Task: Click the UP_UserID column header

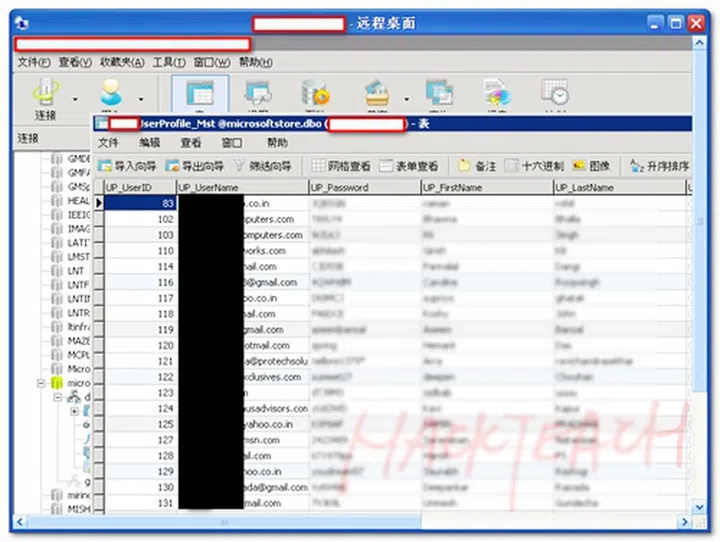Action: coord(139,187)
